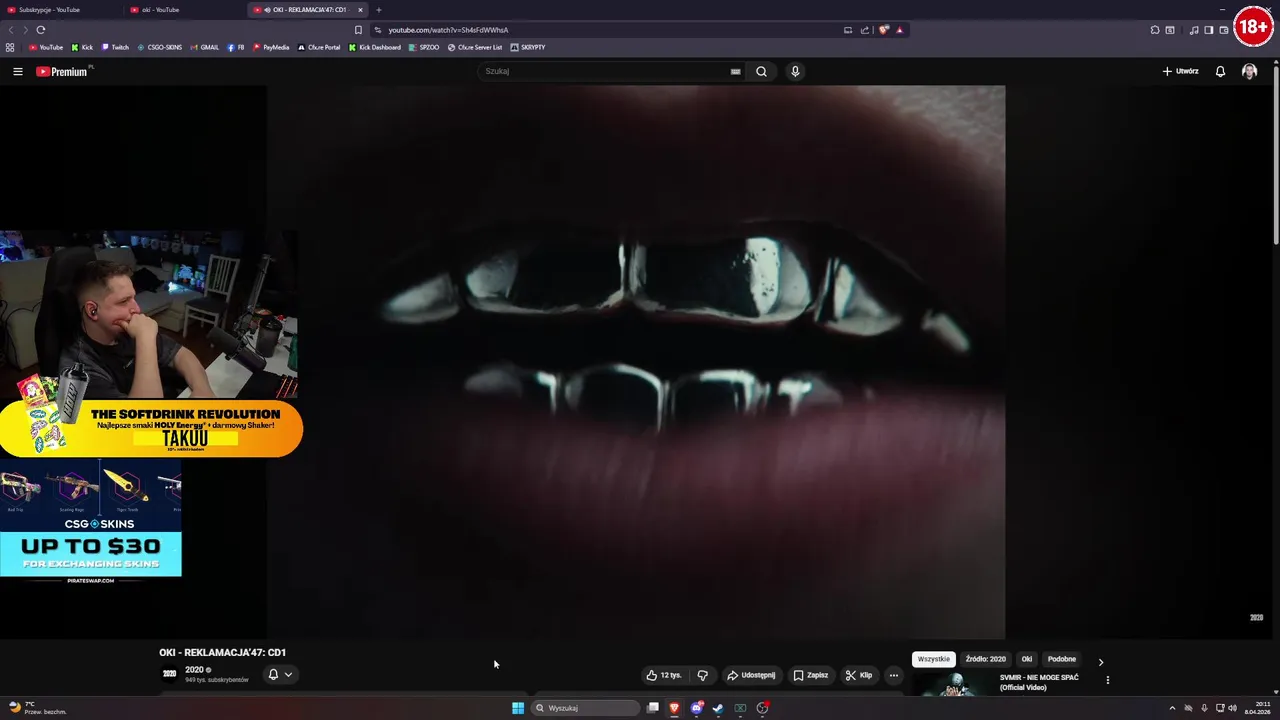Select the Wszystkie filter chip

pos(933,659)
